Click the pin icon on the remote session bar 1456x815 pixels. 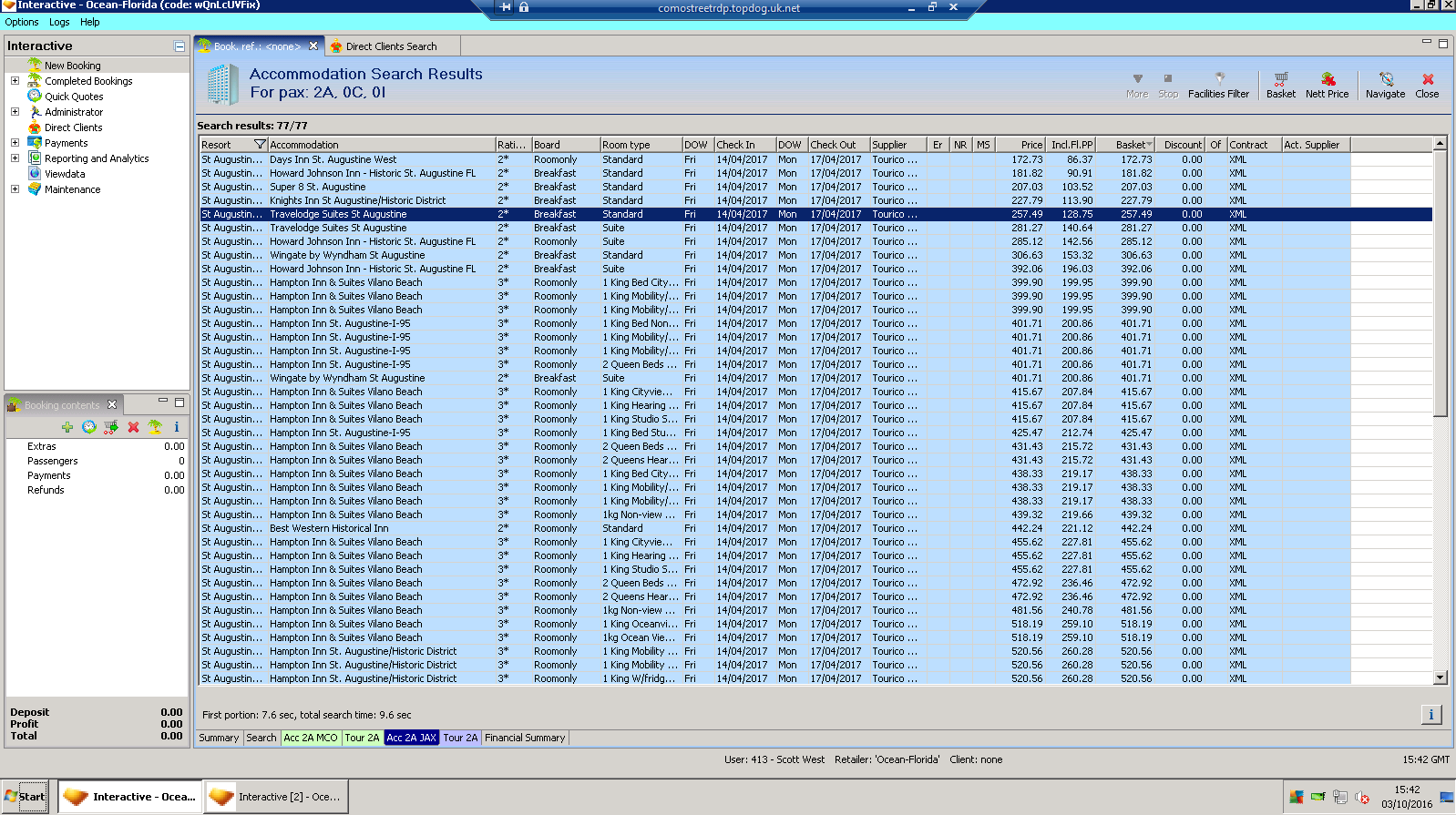(506, 7)
